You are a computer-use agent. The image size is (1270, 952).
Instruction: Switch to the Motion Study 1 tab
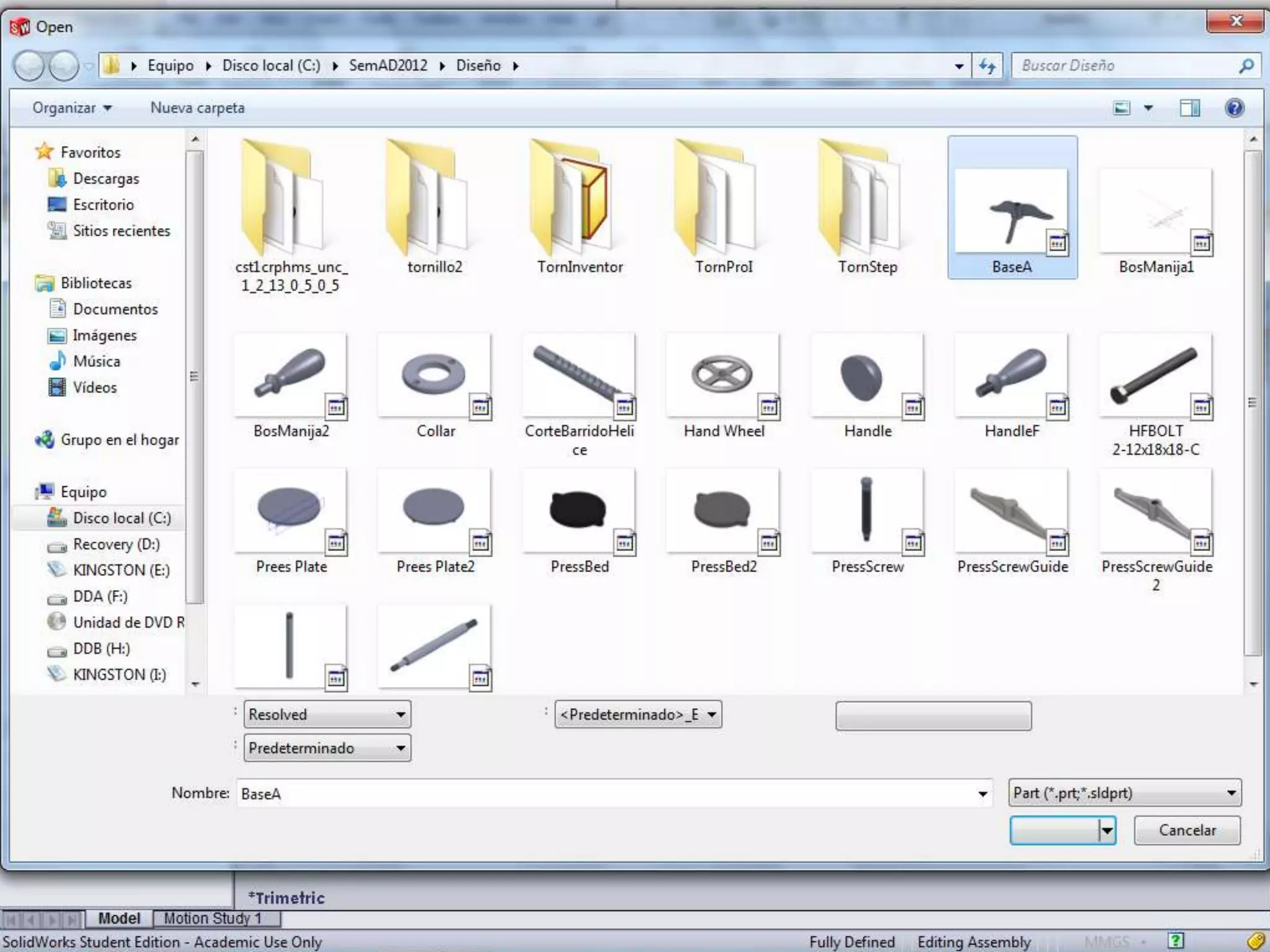212,918
